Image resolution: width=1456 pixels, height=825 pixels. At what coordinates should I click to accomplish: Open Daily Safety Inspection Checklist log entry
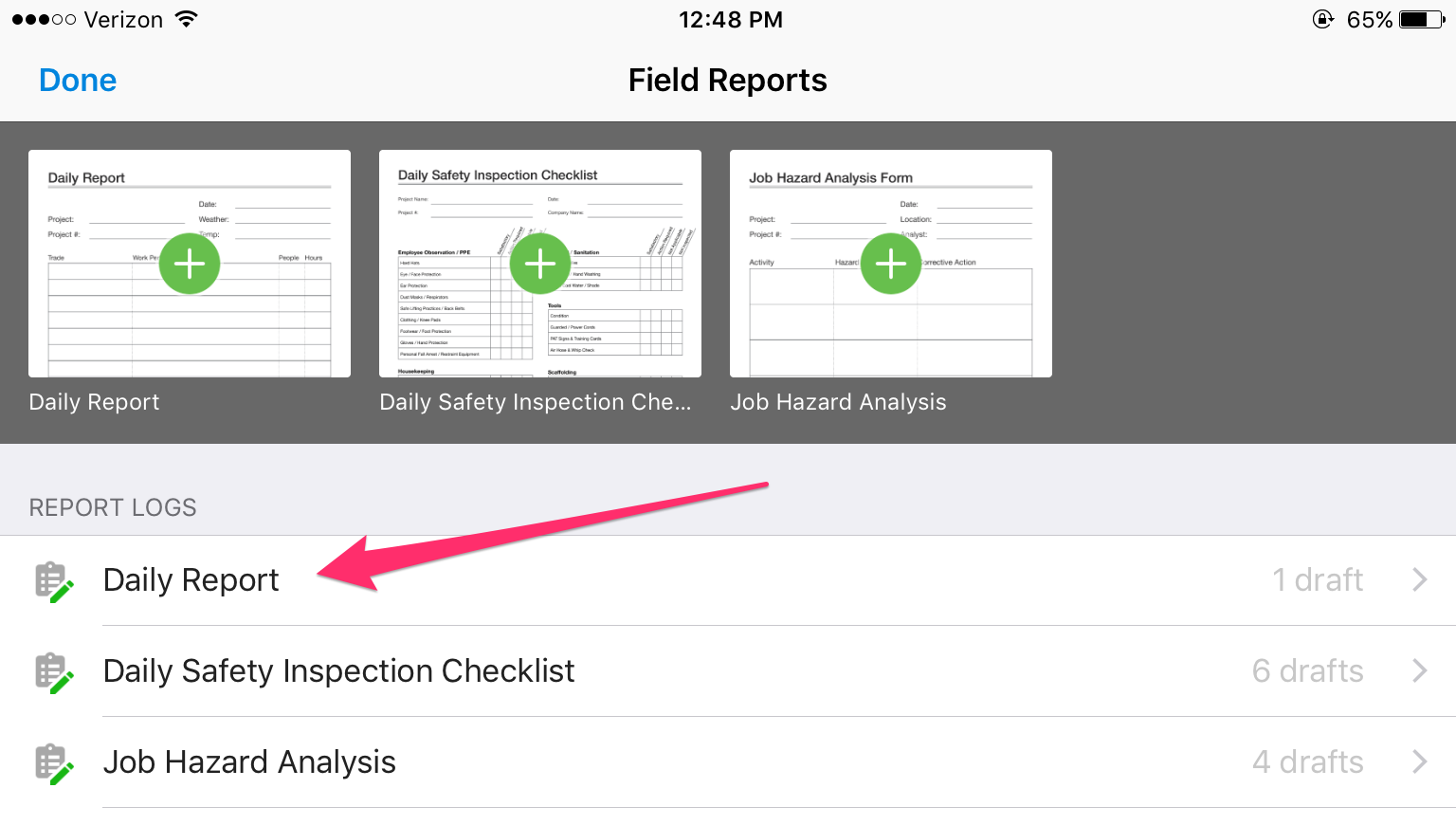click(x=728, y=671)
